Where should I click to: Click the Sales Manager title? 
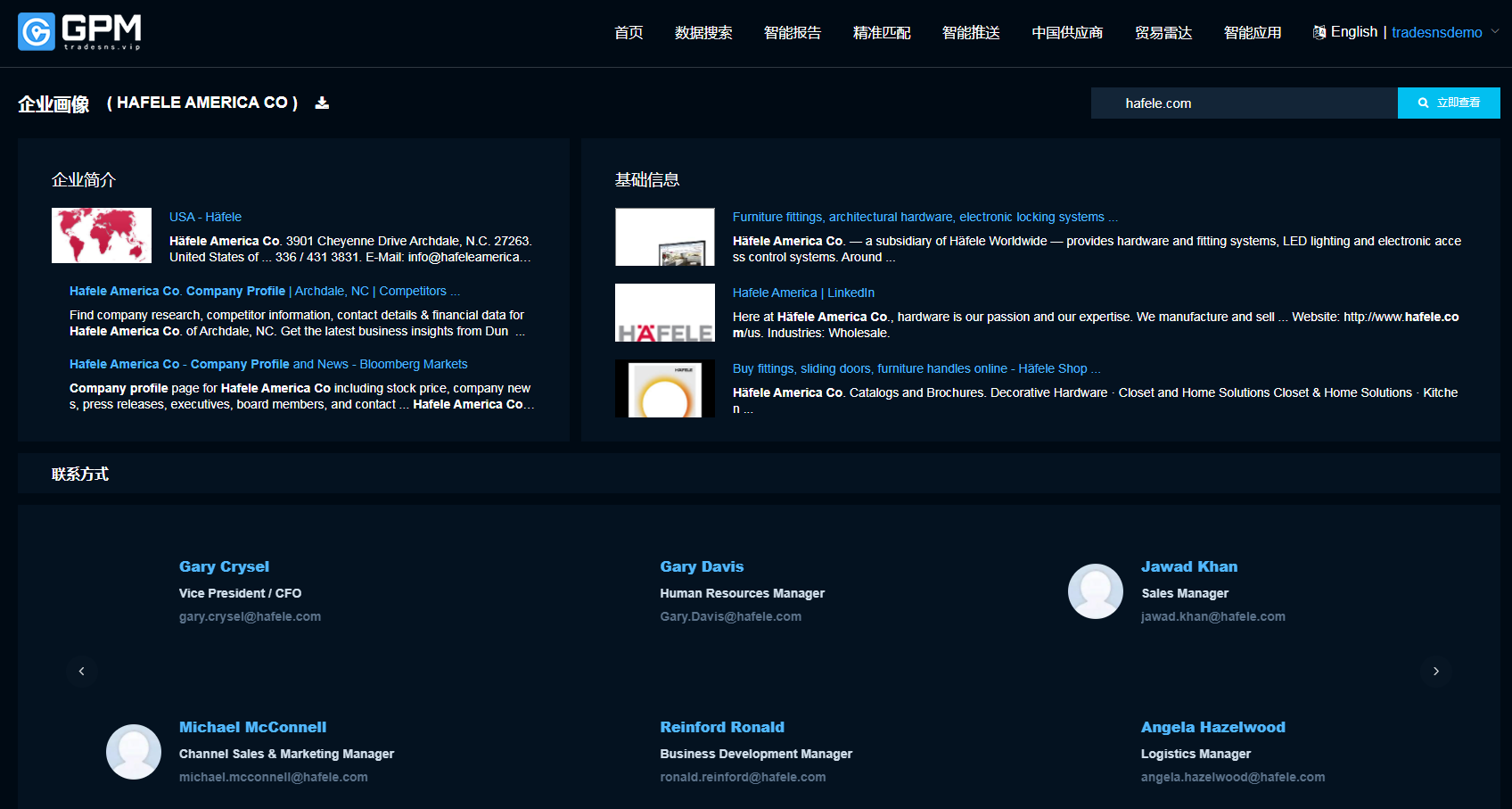1185,593
